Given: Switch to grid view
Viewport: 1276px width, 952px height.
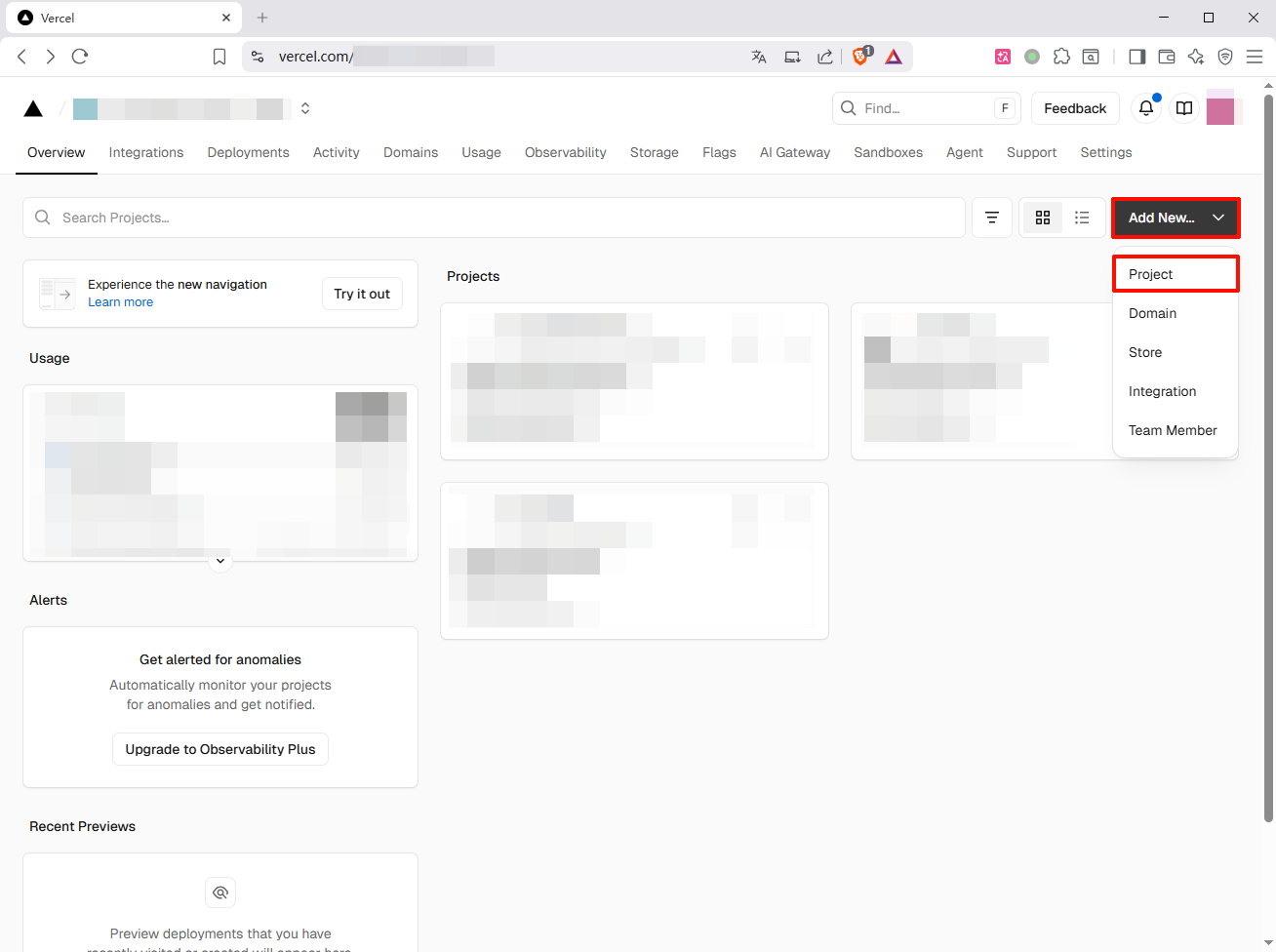Looking at the screenshot, I should coord(1043,218).
